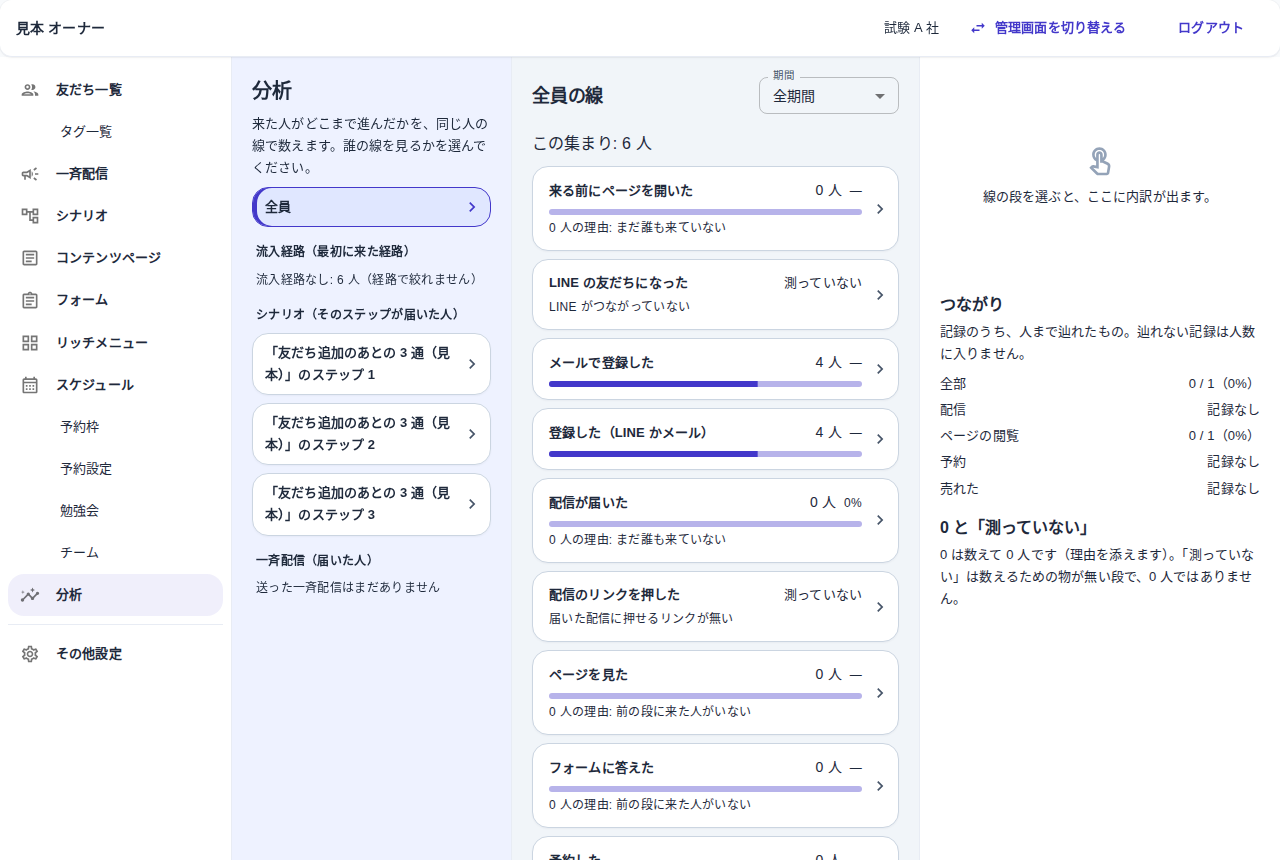The width and height of the screenshot is (1280, 860).
Task: Click the ログアウト button
Action: [1211, 28]
